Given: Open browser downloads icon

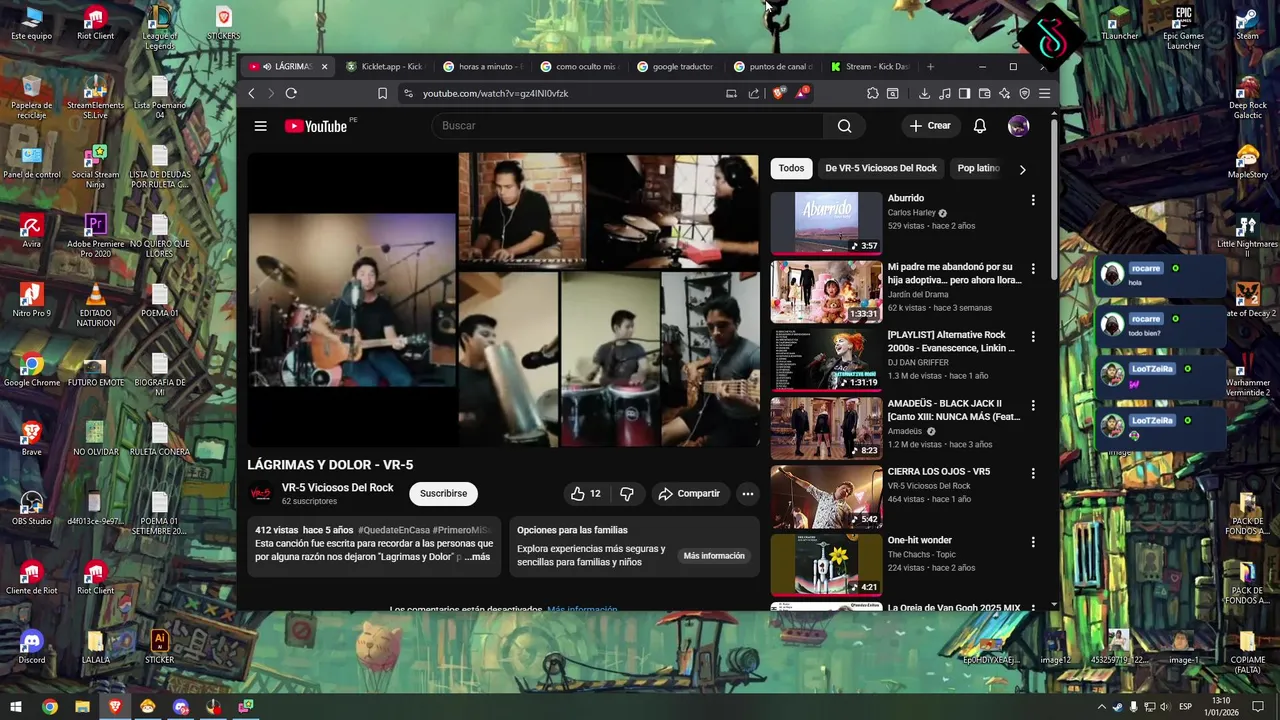Looking at the screenshot, I should click(x=924, y=93).
